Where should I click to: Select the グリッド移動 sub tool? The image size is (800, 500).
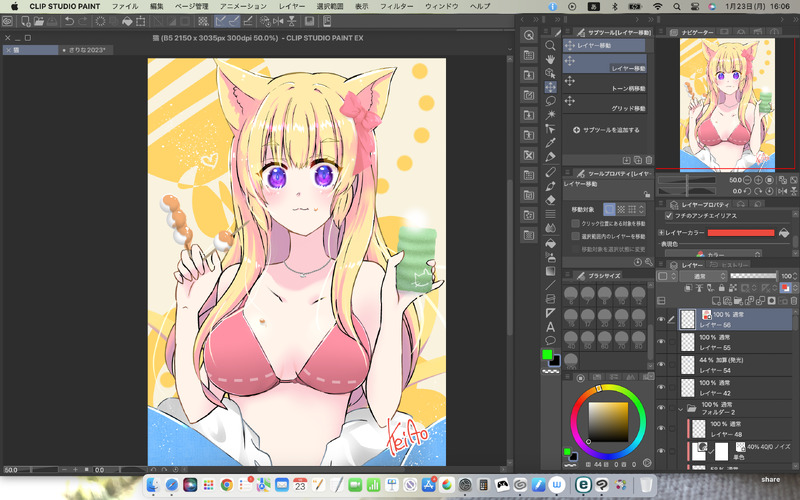pyautogui.click(x=605, y=104)
